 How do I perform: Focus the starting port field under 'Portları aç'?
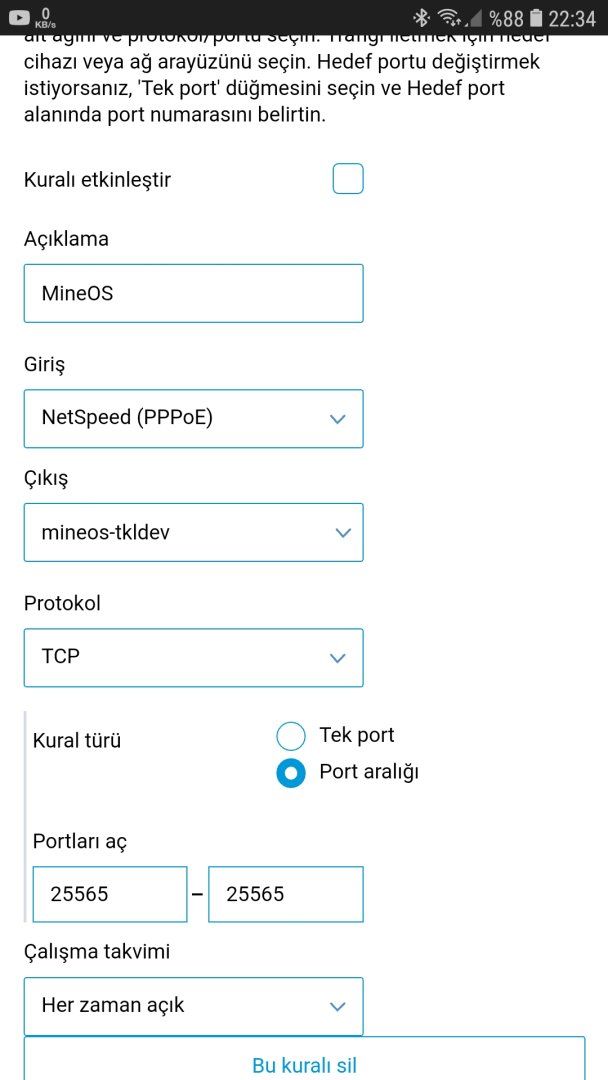pos(109,894)
